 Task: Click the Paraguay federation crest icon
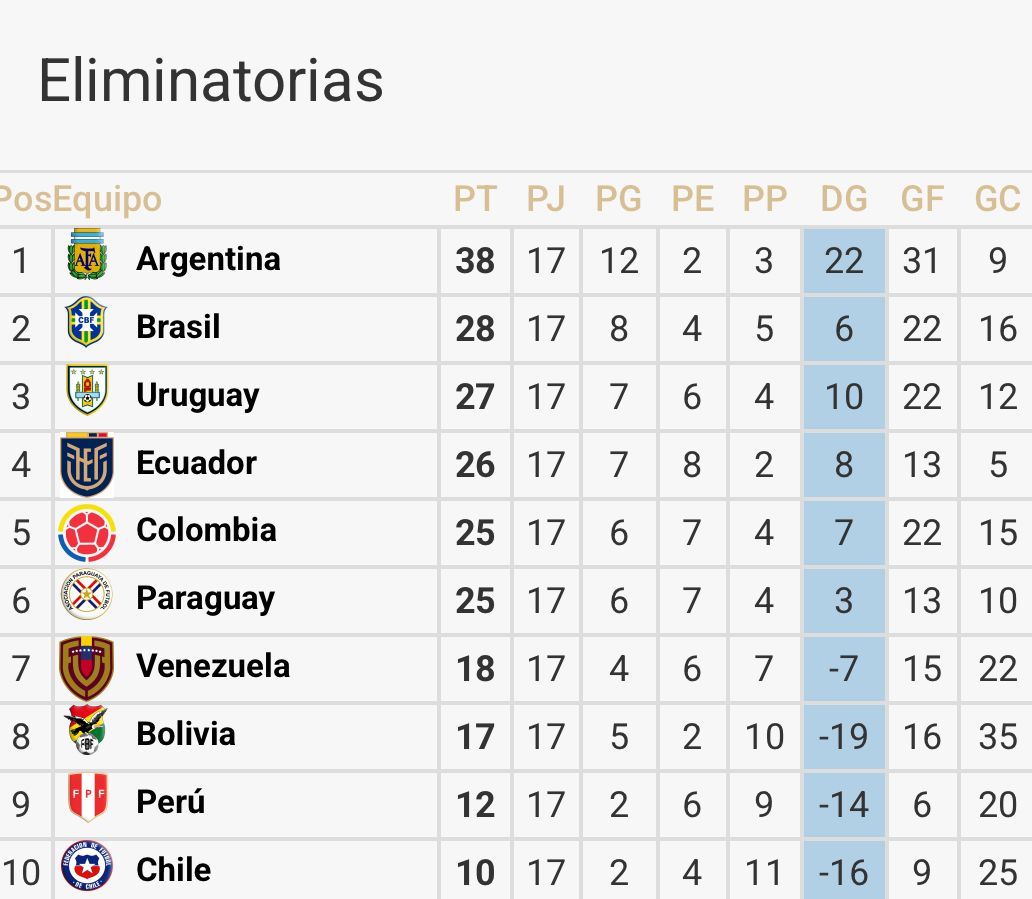pyautogui.click(x=87, y=596)
